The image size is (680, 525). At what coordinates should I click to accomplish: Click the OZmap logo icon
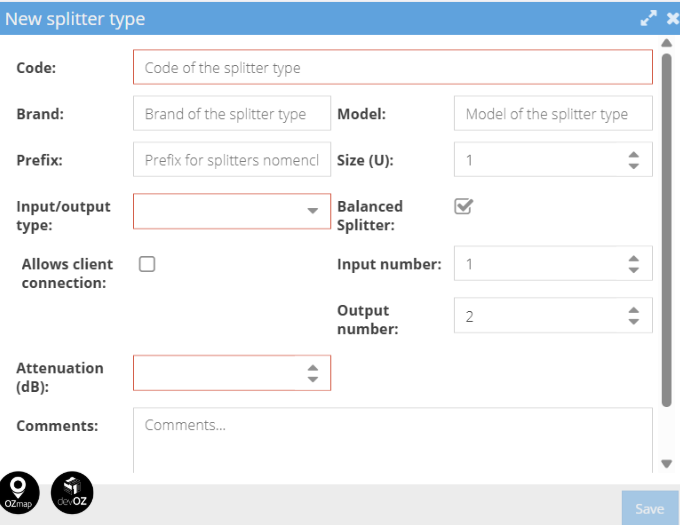tap(19, 493)
